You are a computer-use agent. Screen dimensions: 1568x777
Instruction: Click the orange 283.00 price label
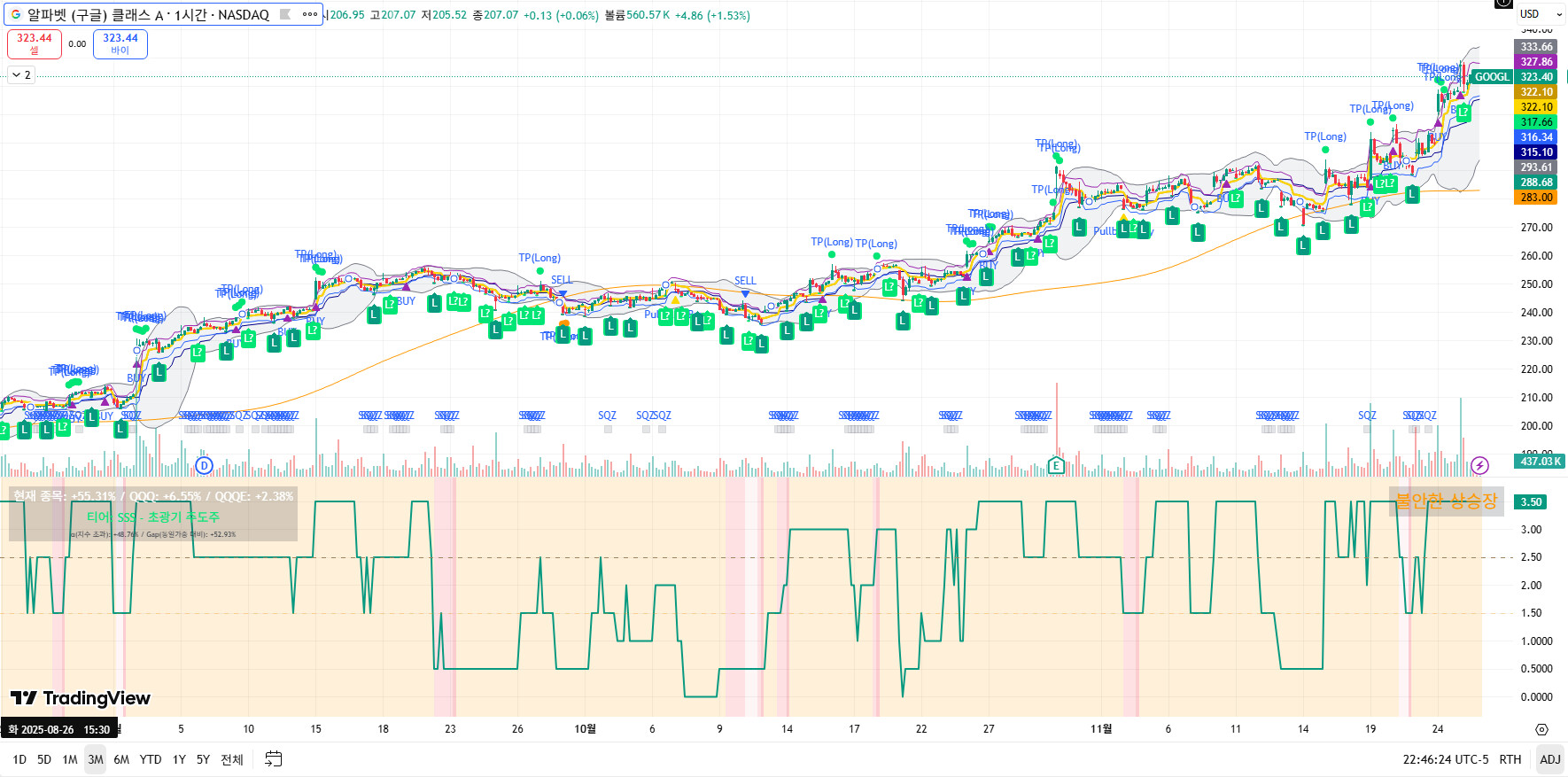coord(1536,198)
